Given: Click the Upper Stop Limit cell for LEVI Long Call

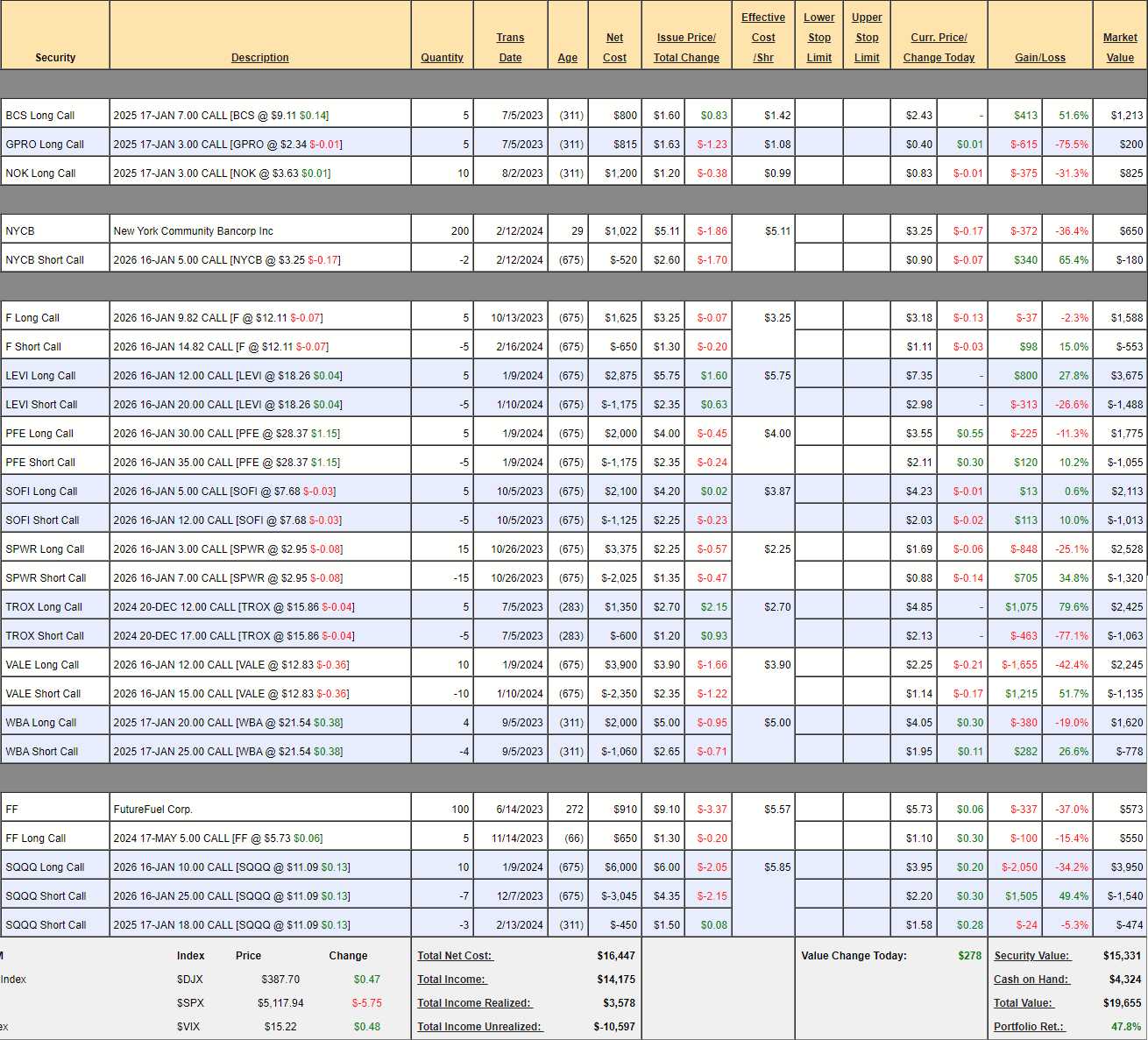Looking at the screenshot, I should pyautogui.click(x=867, y=376).
